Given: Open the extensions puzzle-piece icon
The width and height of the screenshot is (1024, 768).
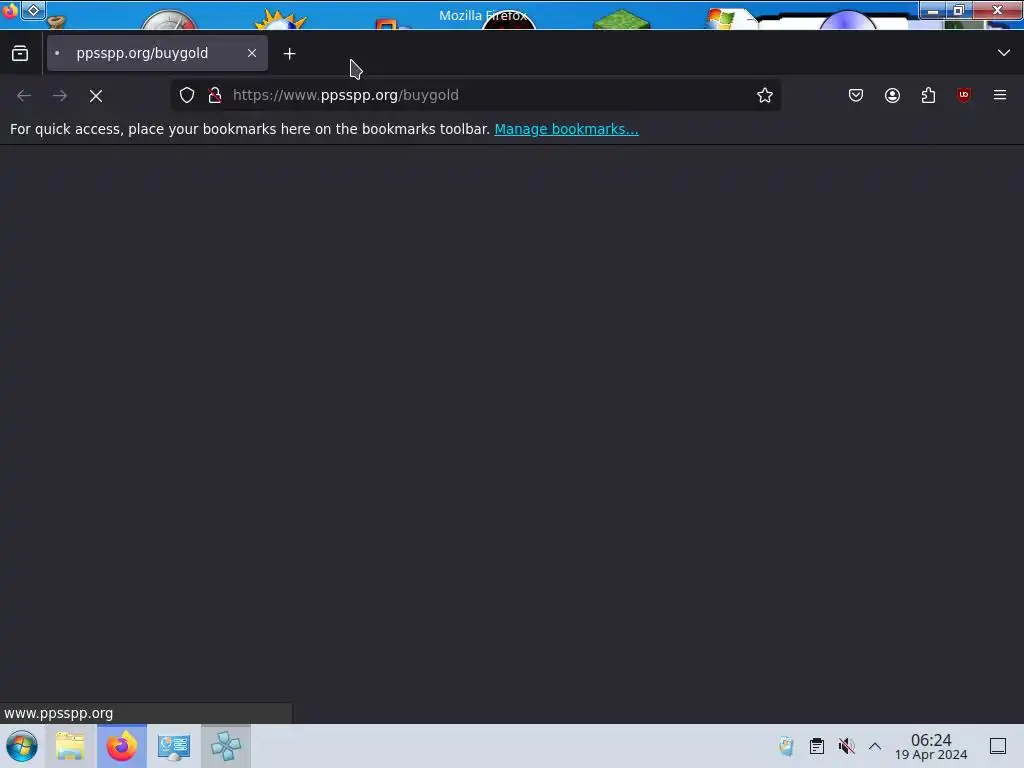Looking at the screenshot, I should tap(928, 95).
